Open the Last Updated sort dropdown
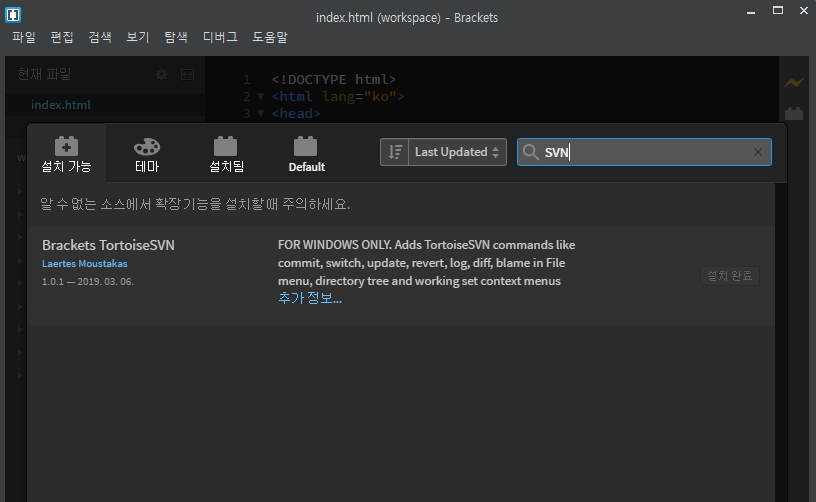 point(457,152)
